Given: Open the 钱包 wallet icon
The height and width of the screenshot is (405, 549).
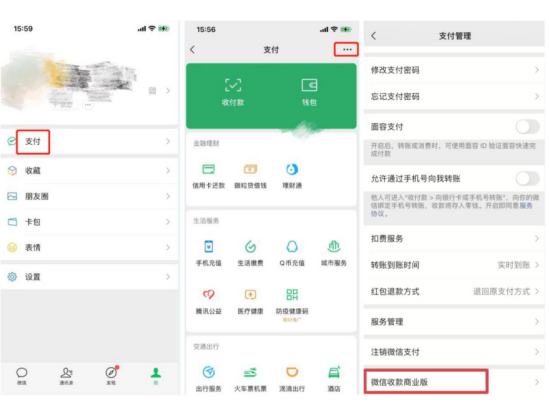Looking at the screenshot, I should coord(309,85).
